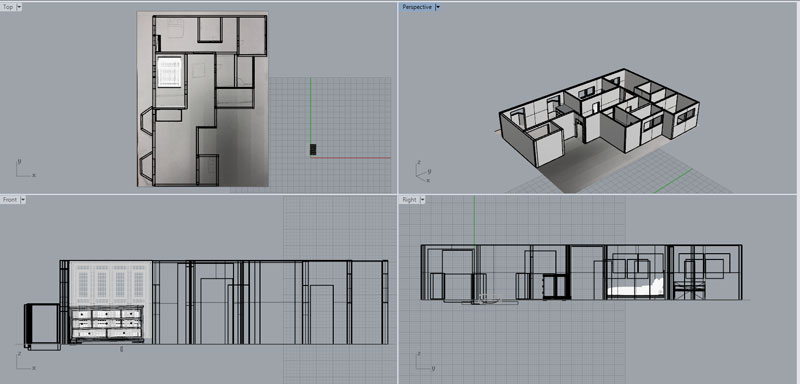This screenshot has height=384, width=800.
Task: Click the xyz axes icon in Perspective viewport
Action: coord(423,172)
